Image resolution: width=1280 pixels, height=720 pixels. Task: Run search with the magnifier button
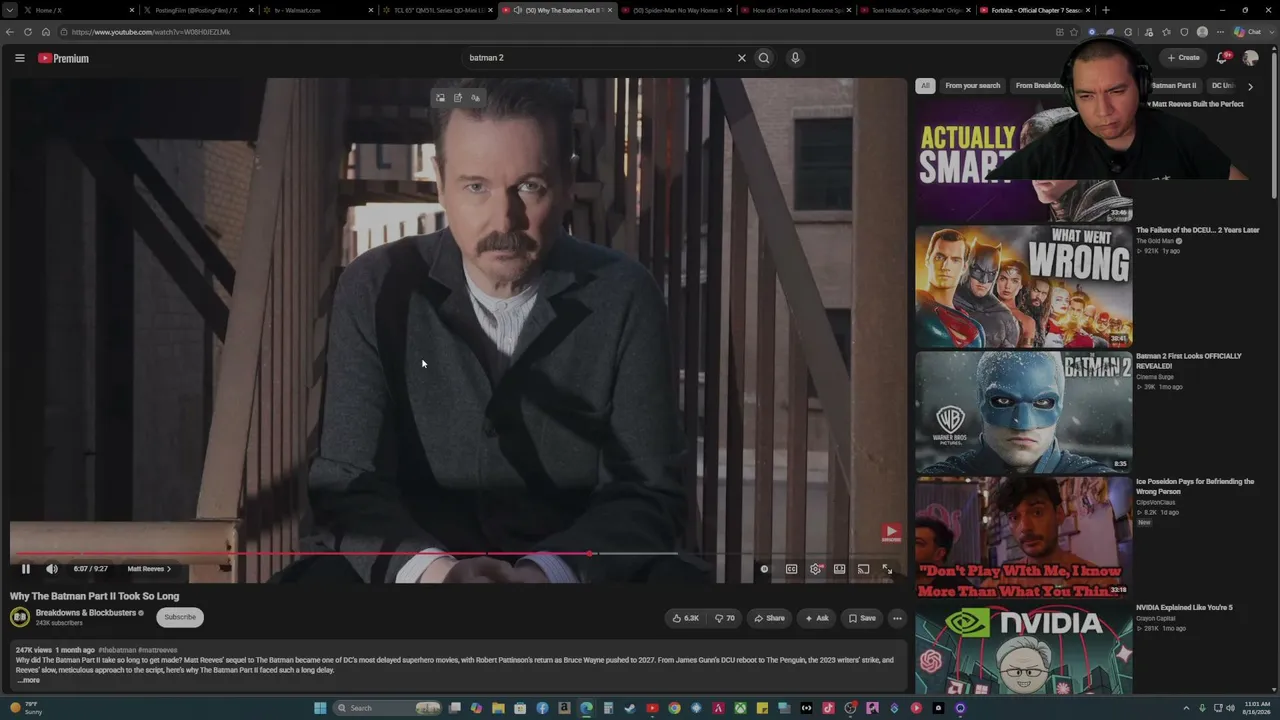pyautogui.click(x=764, y=58)
